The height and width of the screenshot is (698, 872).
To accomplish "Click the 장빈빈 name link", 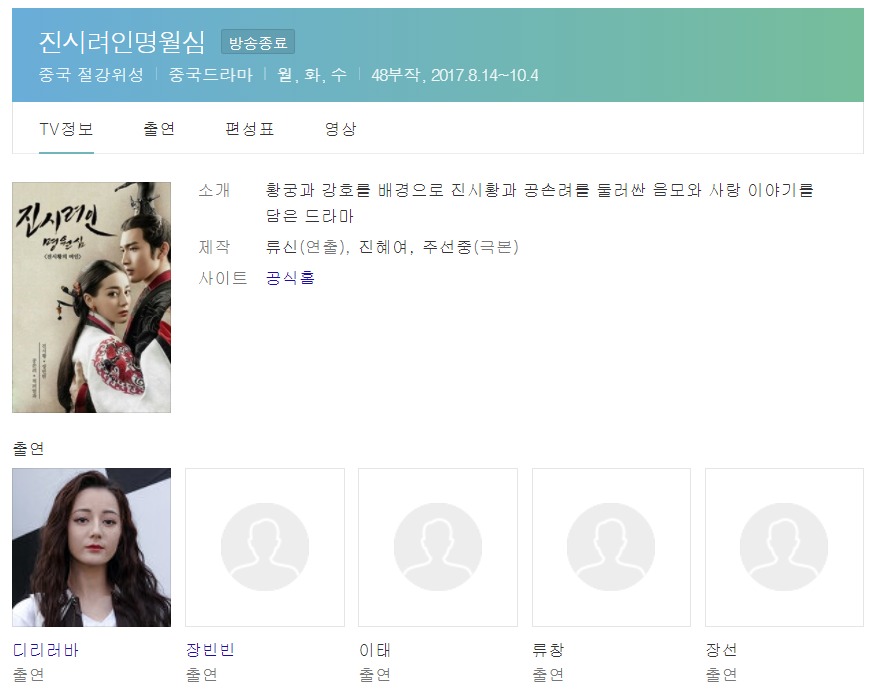I will pyautogui.click(x=210, y=650).
